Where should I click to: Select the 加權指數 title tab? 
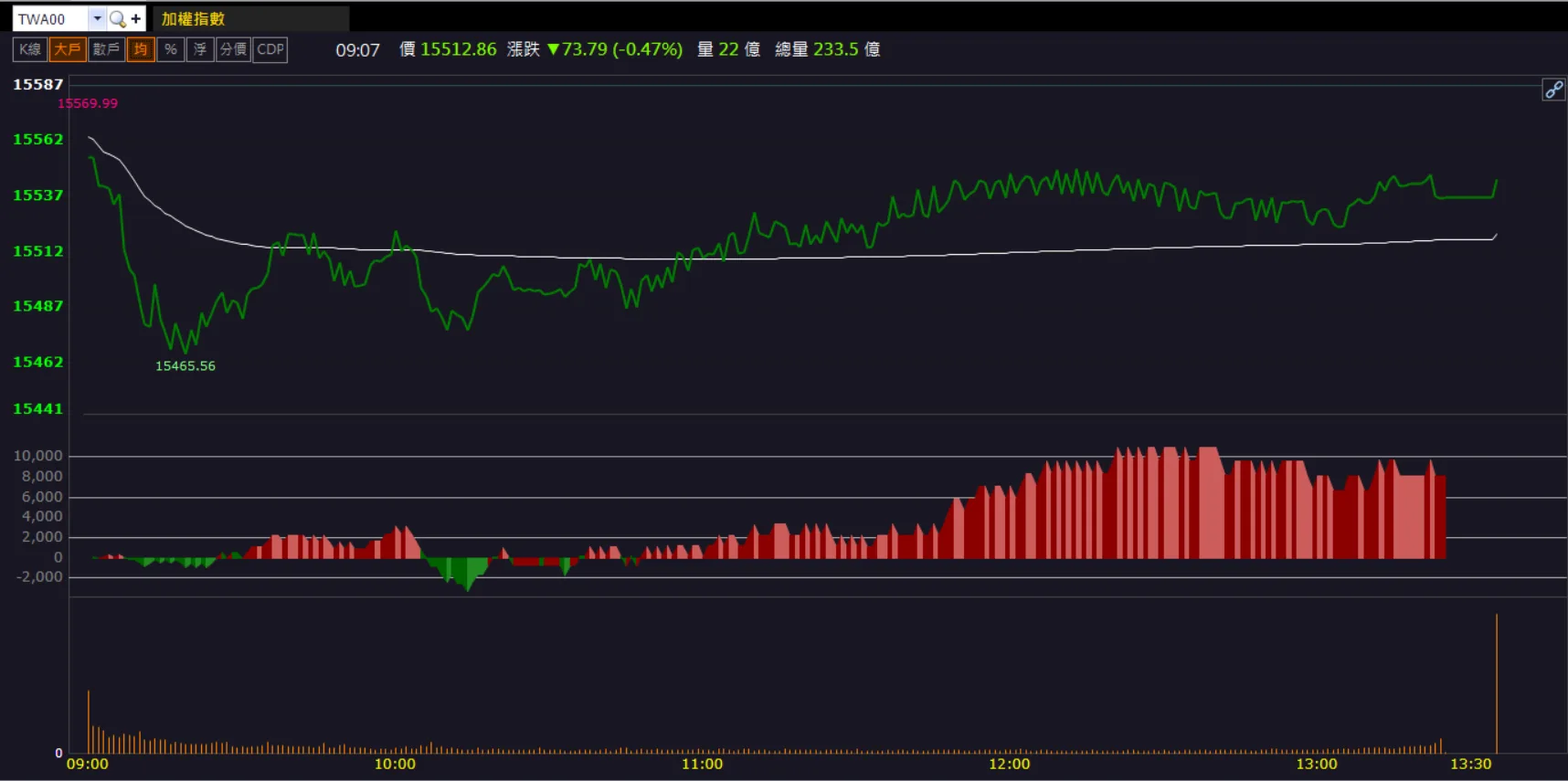(250, 18)
